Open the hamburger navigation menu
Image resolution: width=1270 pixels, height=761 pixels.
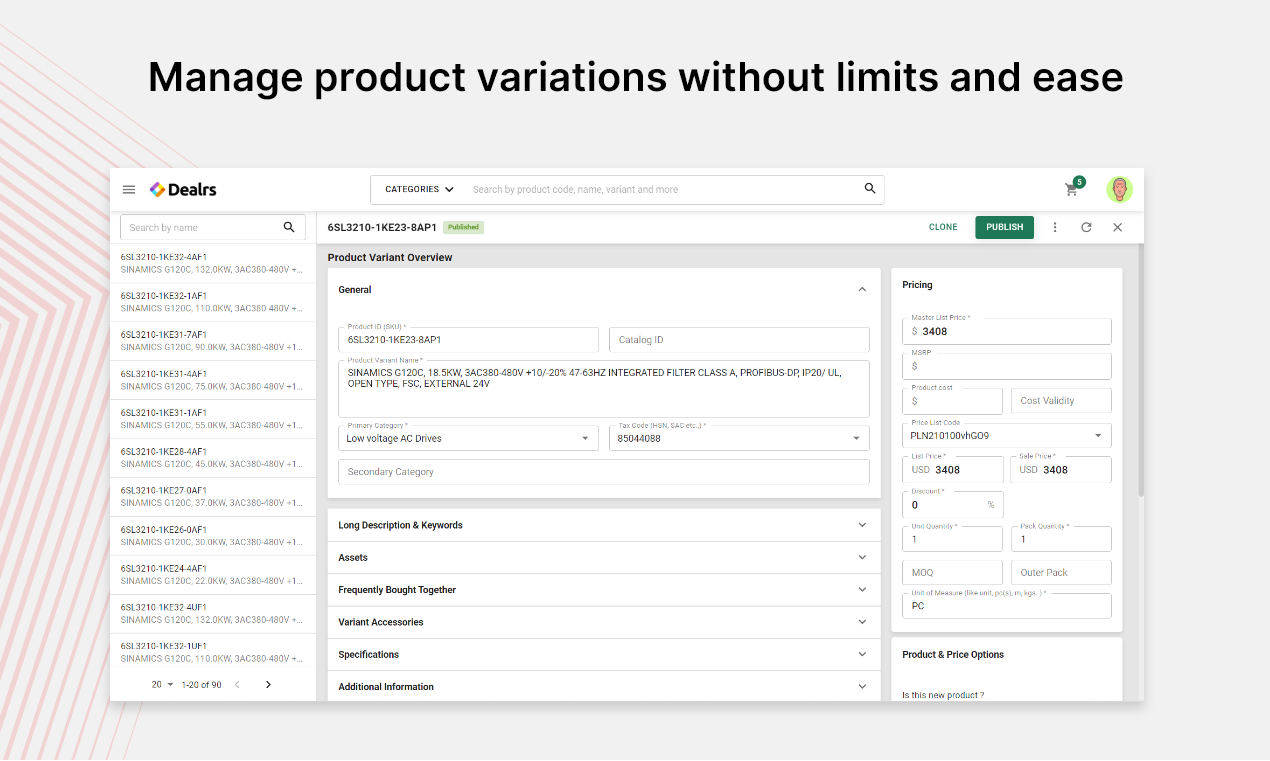pyautogui.click(x=129, y=189)
